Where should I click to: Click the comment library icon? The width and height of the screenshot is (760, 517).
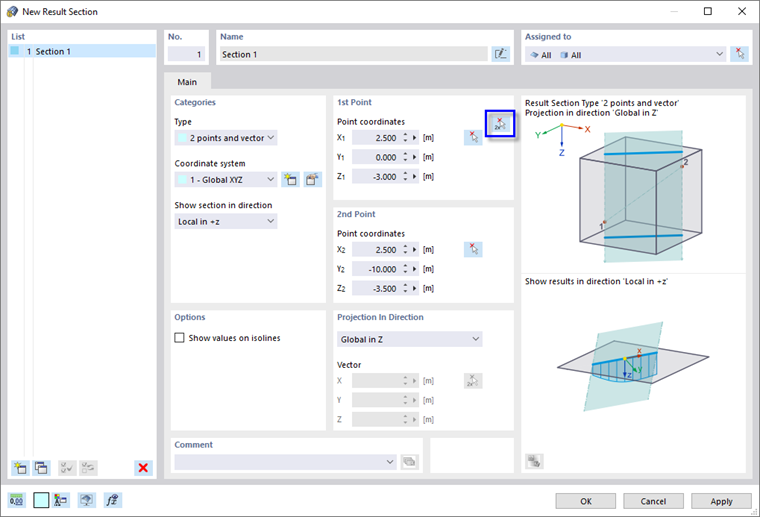410,462
